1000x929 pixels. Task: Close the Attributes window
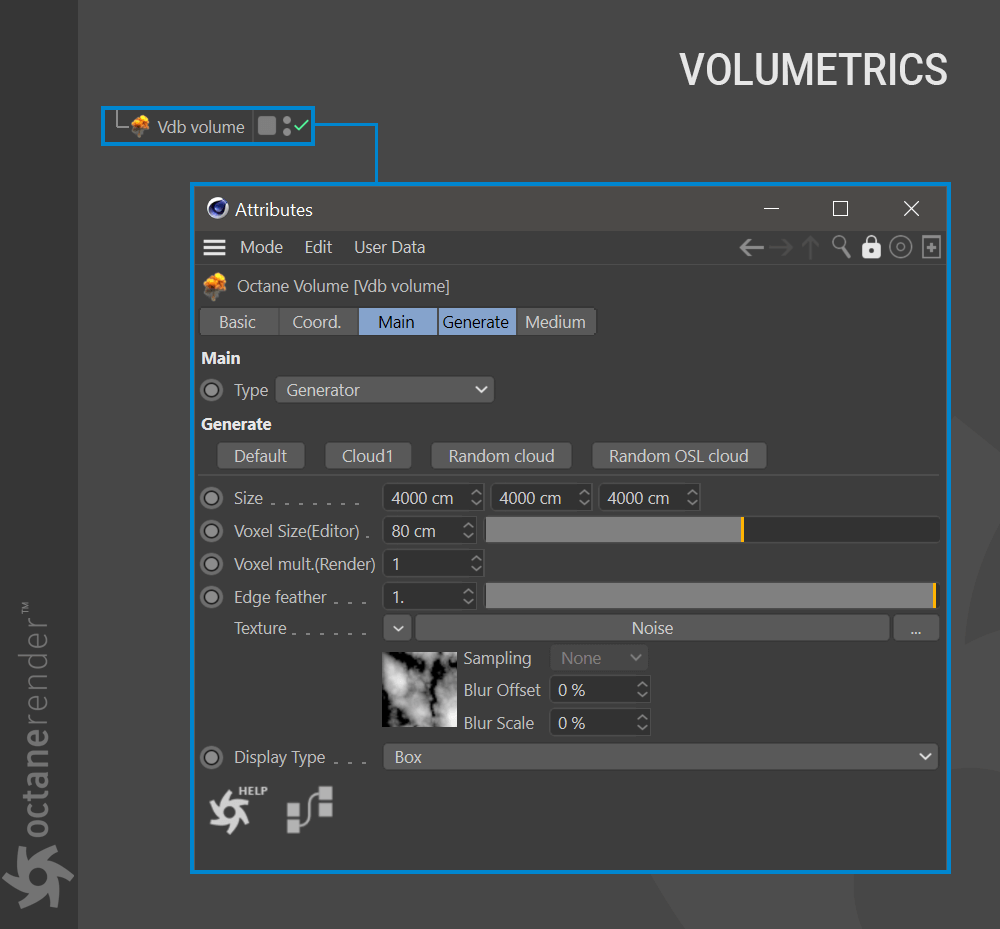coord(911,208)
